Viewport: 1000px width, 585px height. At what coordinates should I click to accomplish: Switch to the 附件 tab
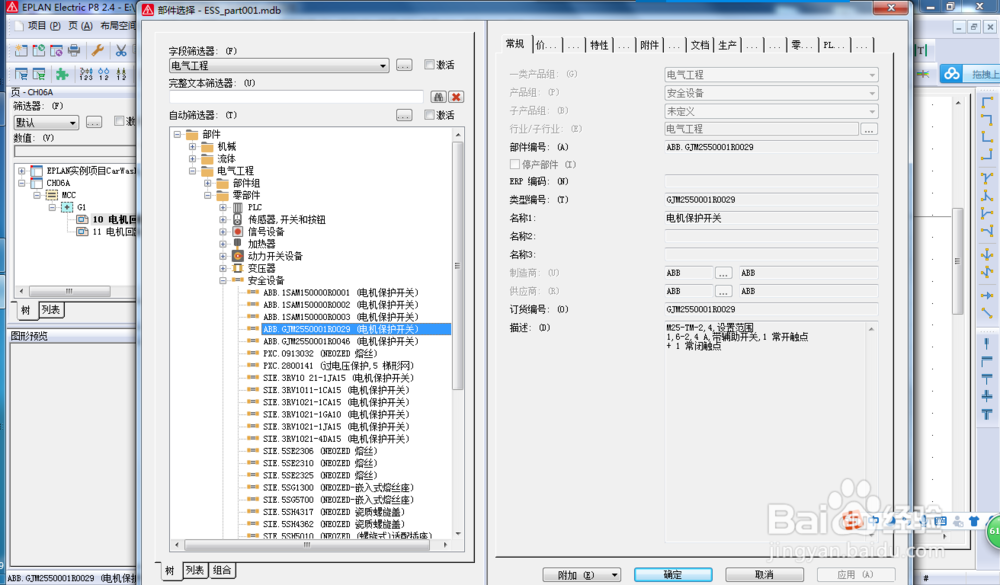click(649, 45)
